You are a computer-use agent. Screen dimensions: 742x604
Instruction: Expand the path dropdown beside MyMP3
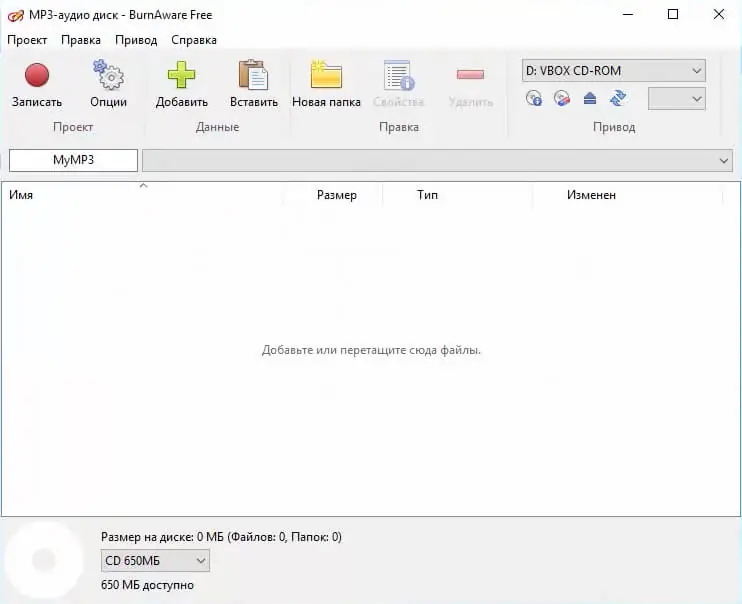point(437,160)
